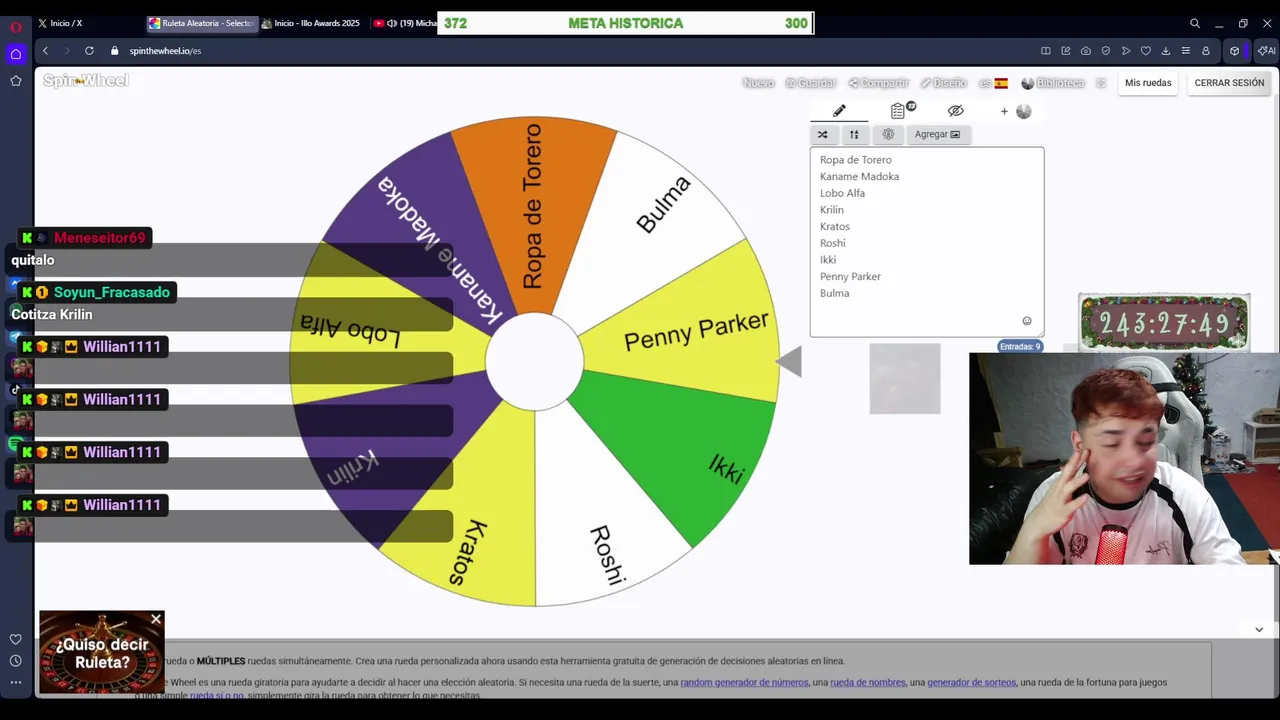Open language selector with Spanish flag
Viewport: 1280px width, 720px height.
pos(993,83)
